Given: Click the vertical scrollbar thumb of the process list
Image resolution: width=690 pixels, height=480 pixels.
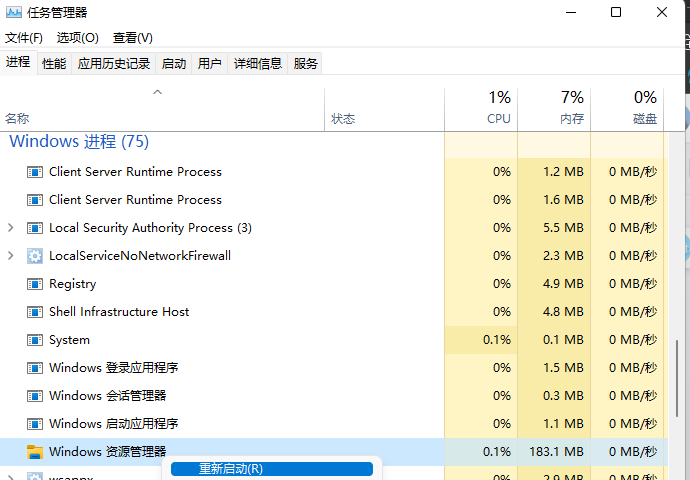Looking at the screenshot, I should [677, 378].
